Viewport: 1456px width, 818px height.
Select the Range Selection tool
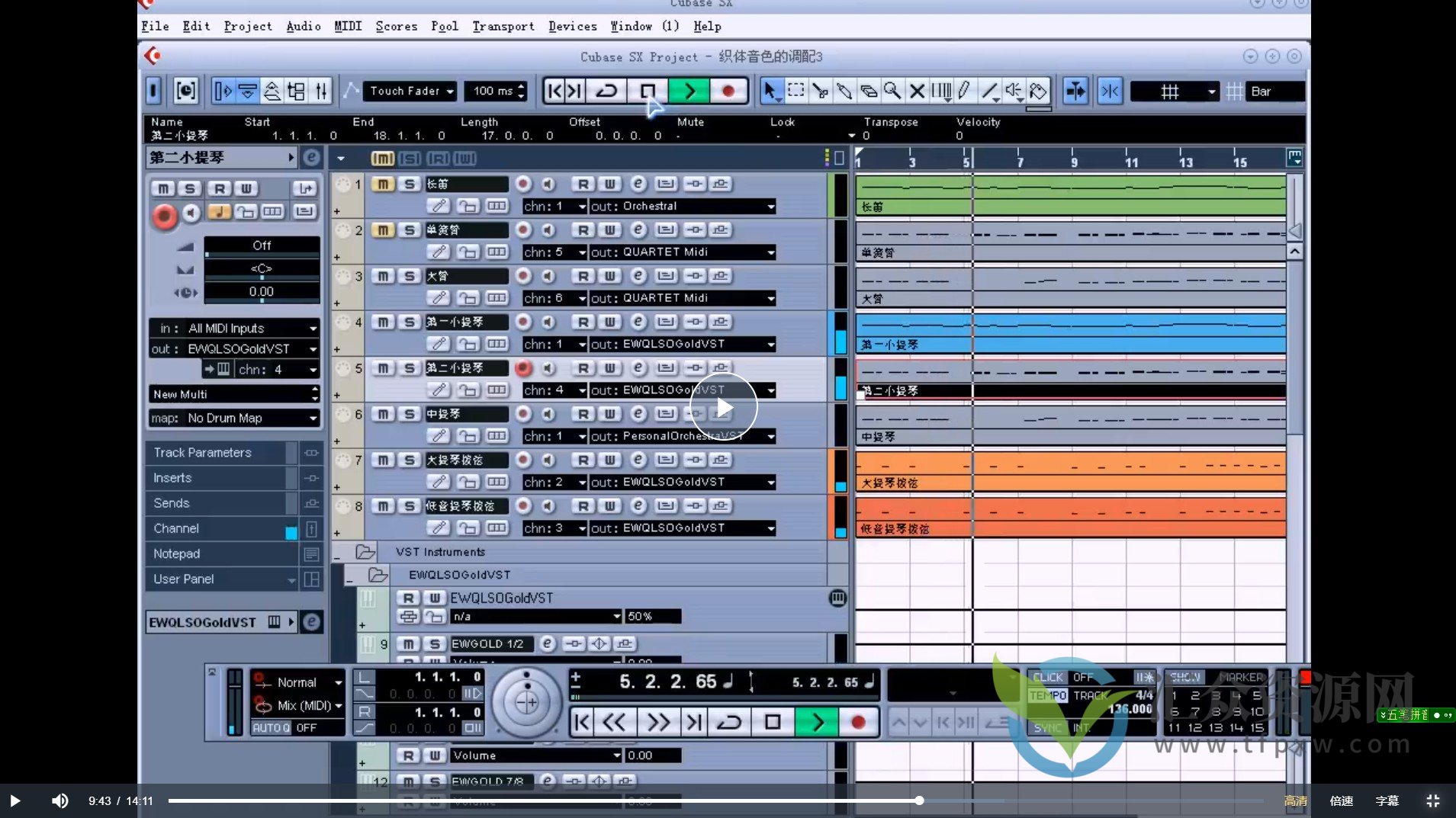(795, 91)
